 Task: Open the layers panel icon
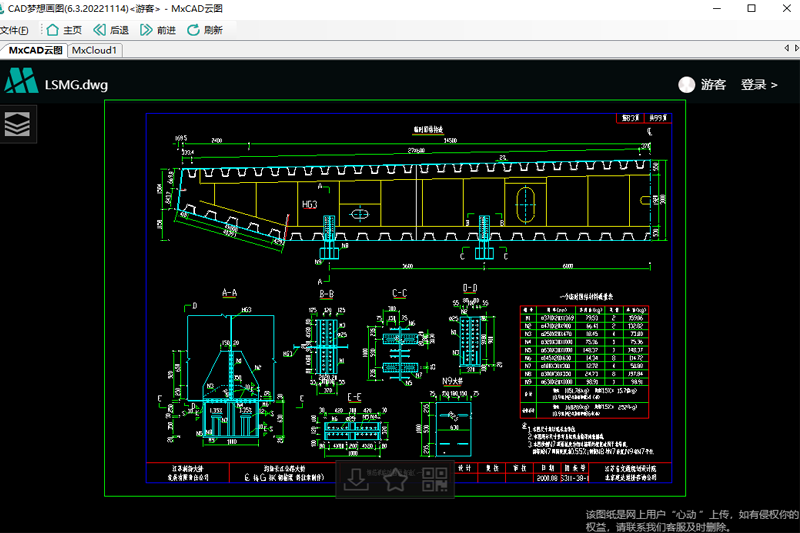[x=18, y=124]
